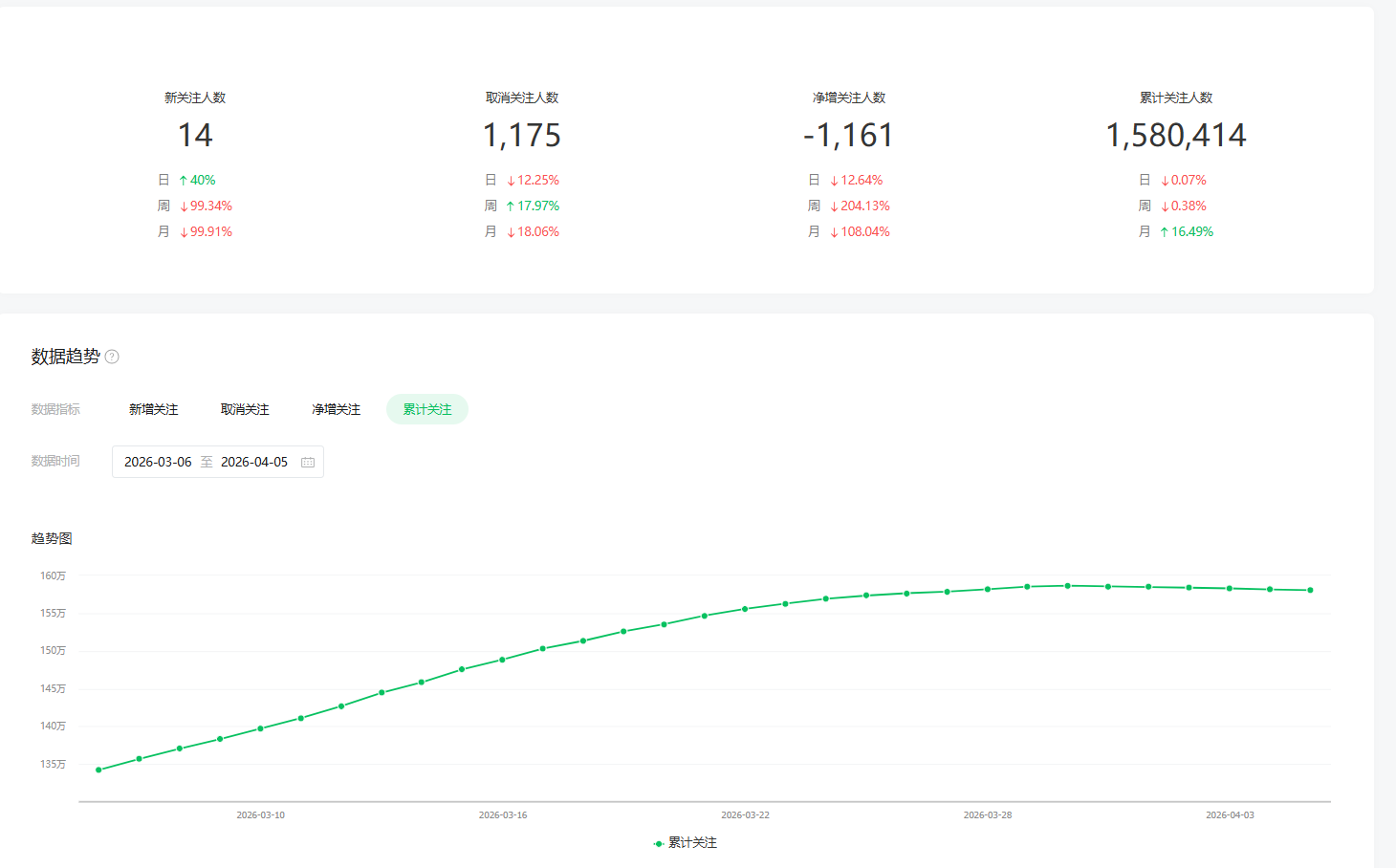Click the first data point on the trend line
1396x868 pixels.
coord(98,770)
